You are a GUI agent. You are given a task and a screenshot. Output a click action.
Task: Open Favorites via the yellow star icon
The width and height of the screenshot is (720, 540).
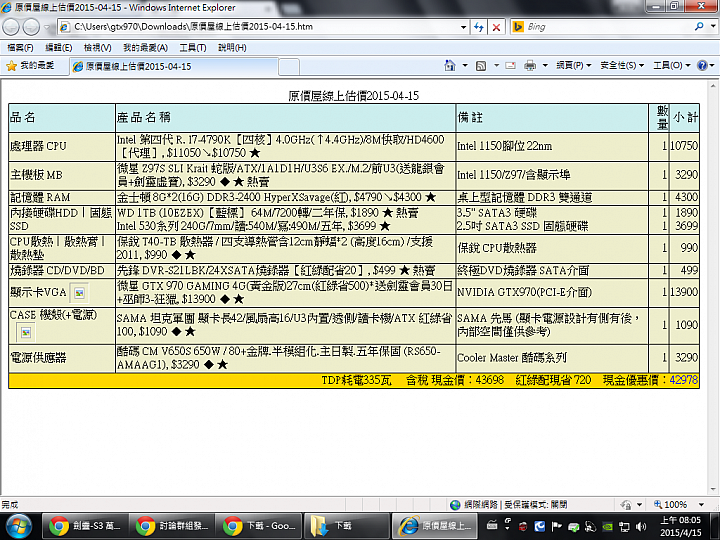coord(11,66)
